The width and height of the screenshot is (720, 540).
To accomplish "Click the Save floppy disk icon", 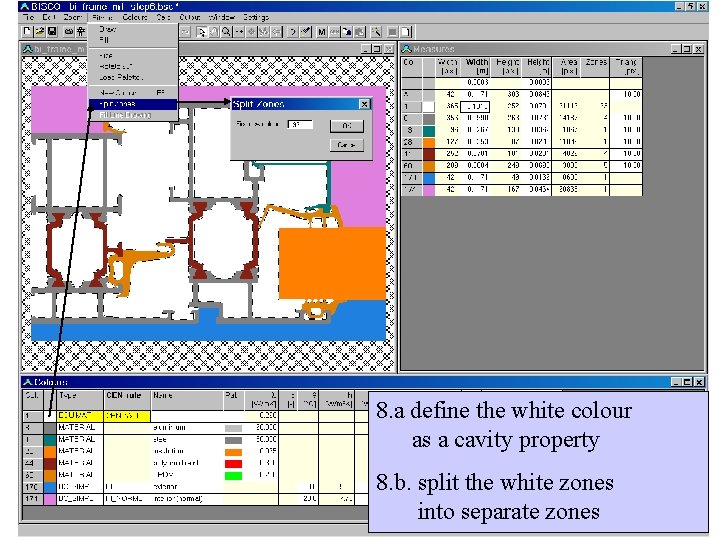I will pyautogui.click(x=52, y=31).
